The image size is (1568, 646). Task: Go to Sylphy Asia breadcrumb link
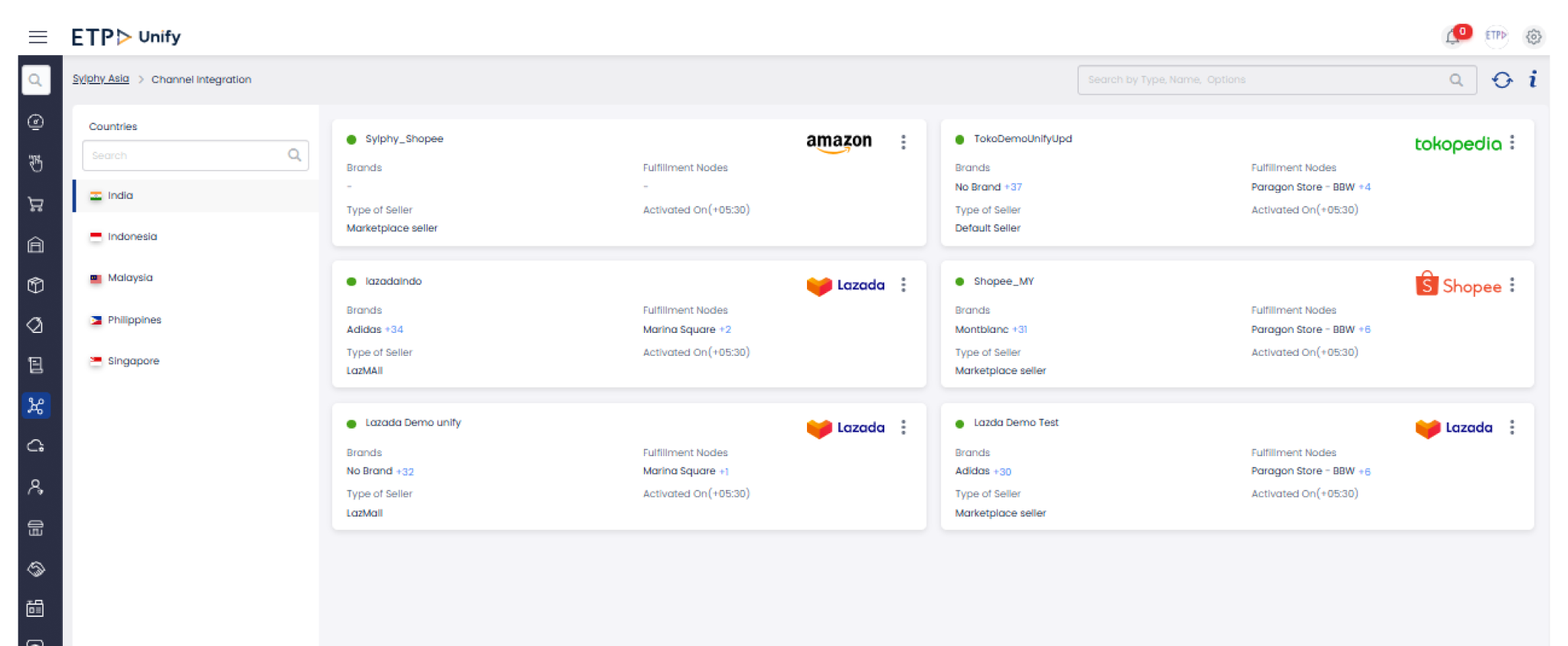(x=101, y=79)
